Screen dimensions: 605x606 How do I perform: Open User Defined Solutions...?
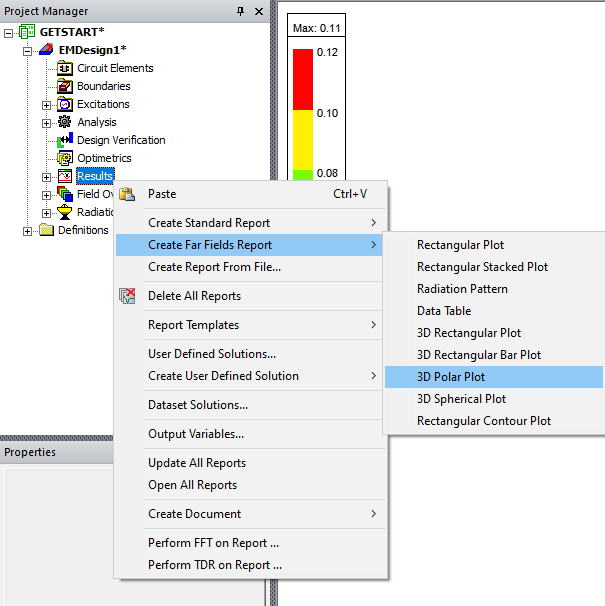(251, 354)
